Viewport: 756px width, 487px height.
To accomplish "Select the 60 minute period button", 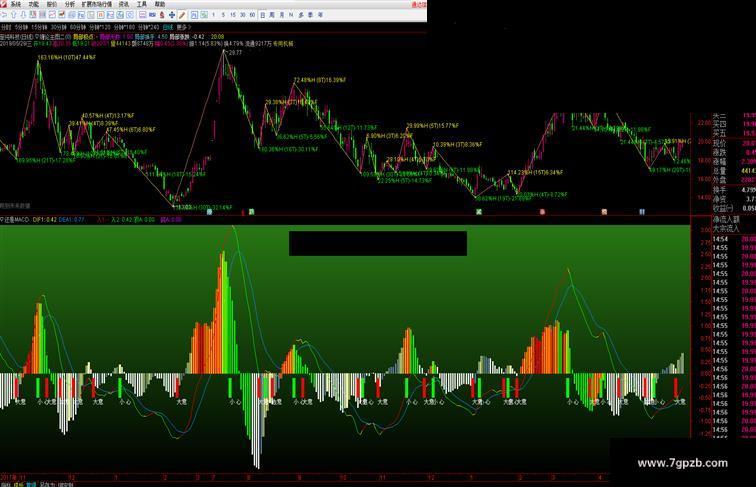I will (x=252, y=15).
